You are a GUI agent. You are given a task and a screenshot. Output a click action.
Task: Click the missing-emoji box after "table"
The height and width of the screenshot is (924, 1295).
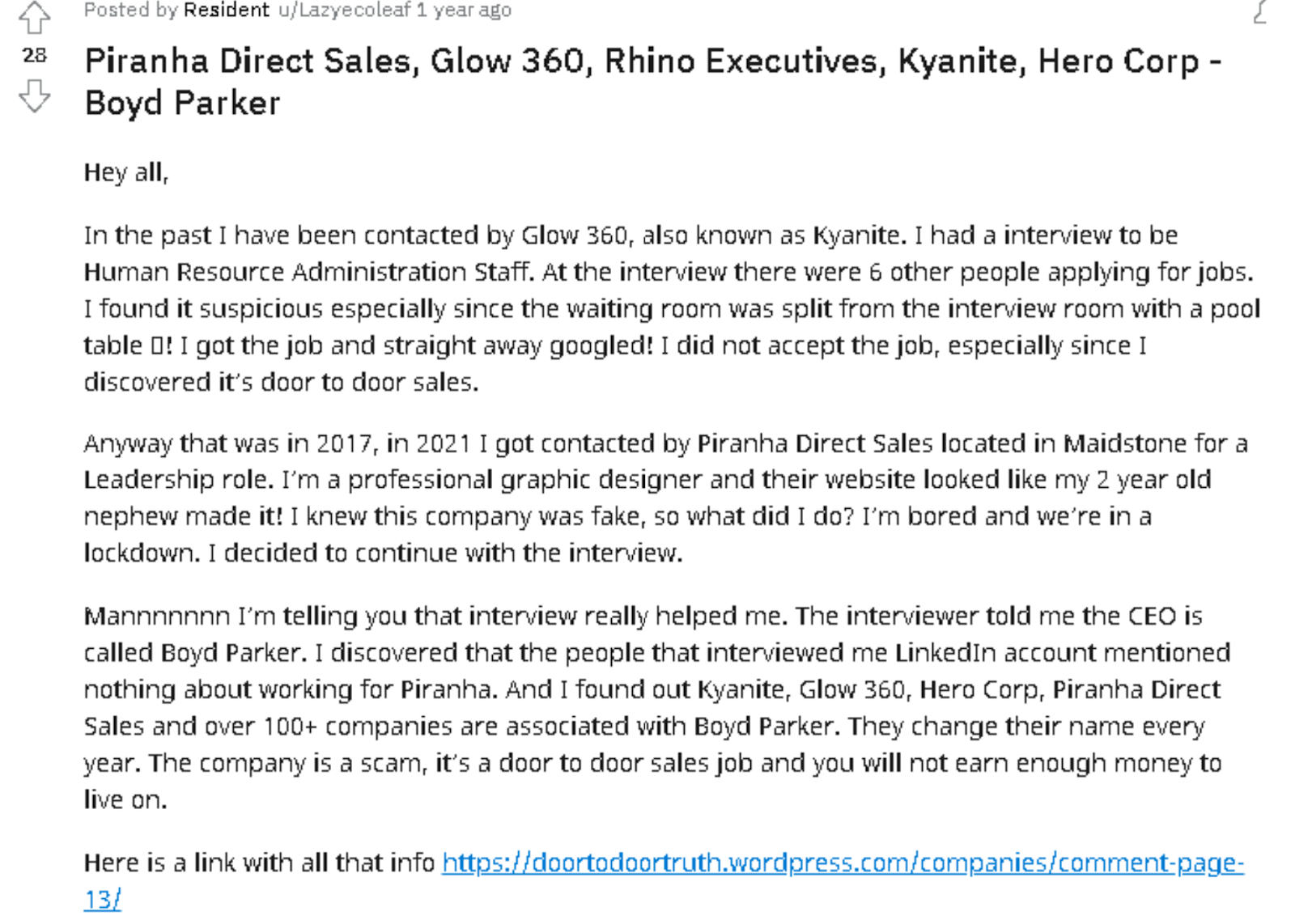tap(157, 346)
